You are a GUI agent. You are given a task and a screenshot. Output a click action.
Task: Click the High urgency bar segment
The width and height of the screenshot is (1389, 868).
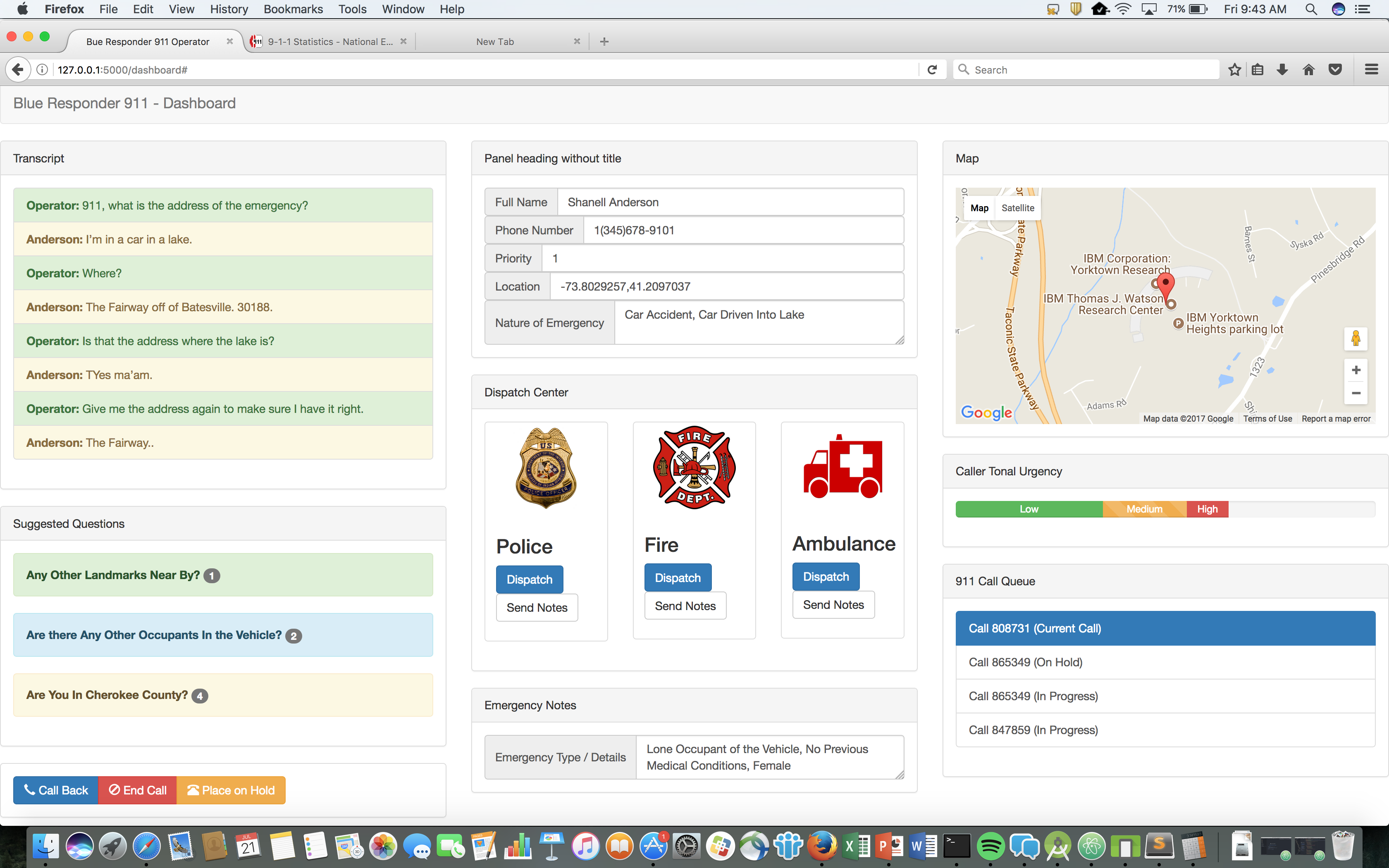tap(1207, 509)
